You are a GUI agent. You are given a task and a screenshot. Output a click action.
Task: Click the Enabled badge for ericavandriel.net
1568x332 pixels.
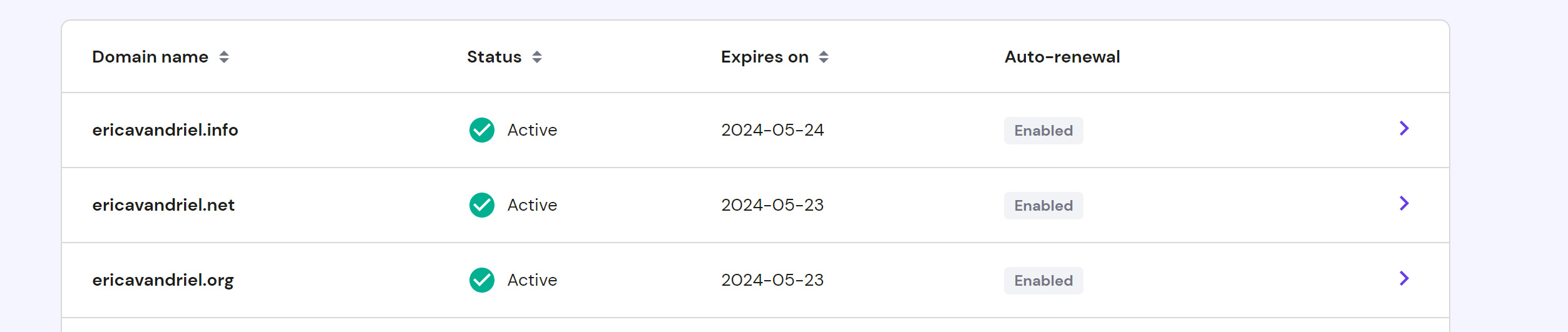1043,206
